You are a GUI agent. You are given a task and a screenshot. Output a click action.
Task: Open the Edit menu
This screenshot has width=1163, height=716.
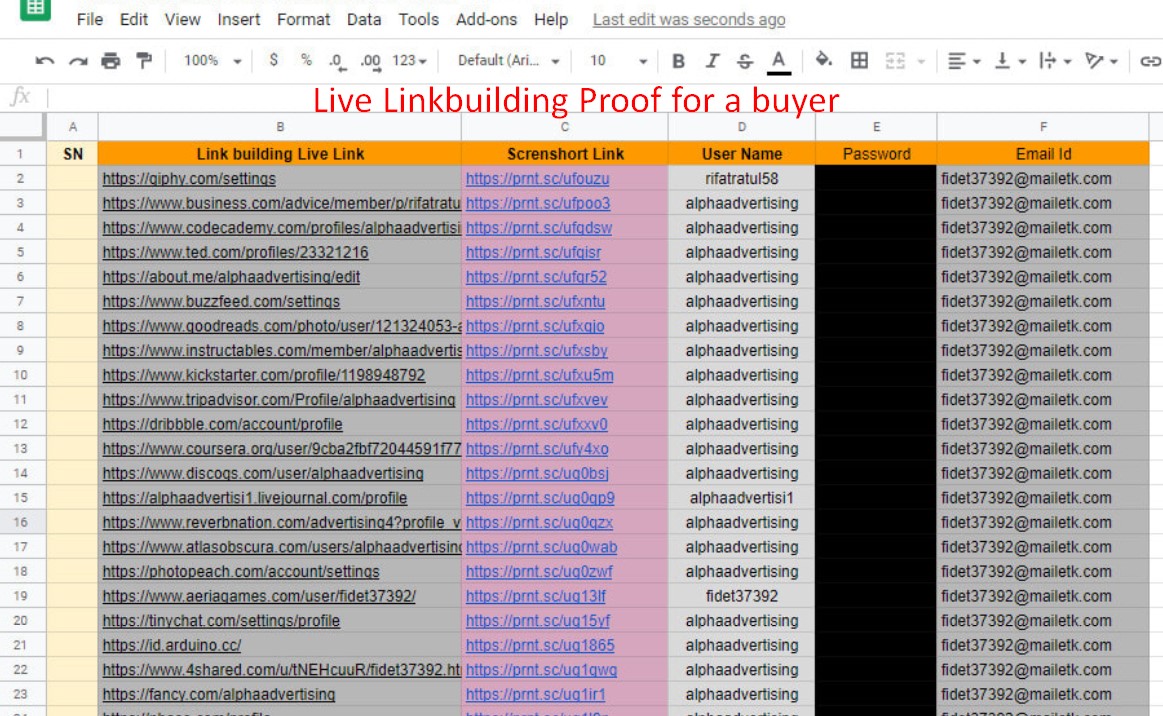pos(134,19)
